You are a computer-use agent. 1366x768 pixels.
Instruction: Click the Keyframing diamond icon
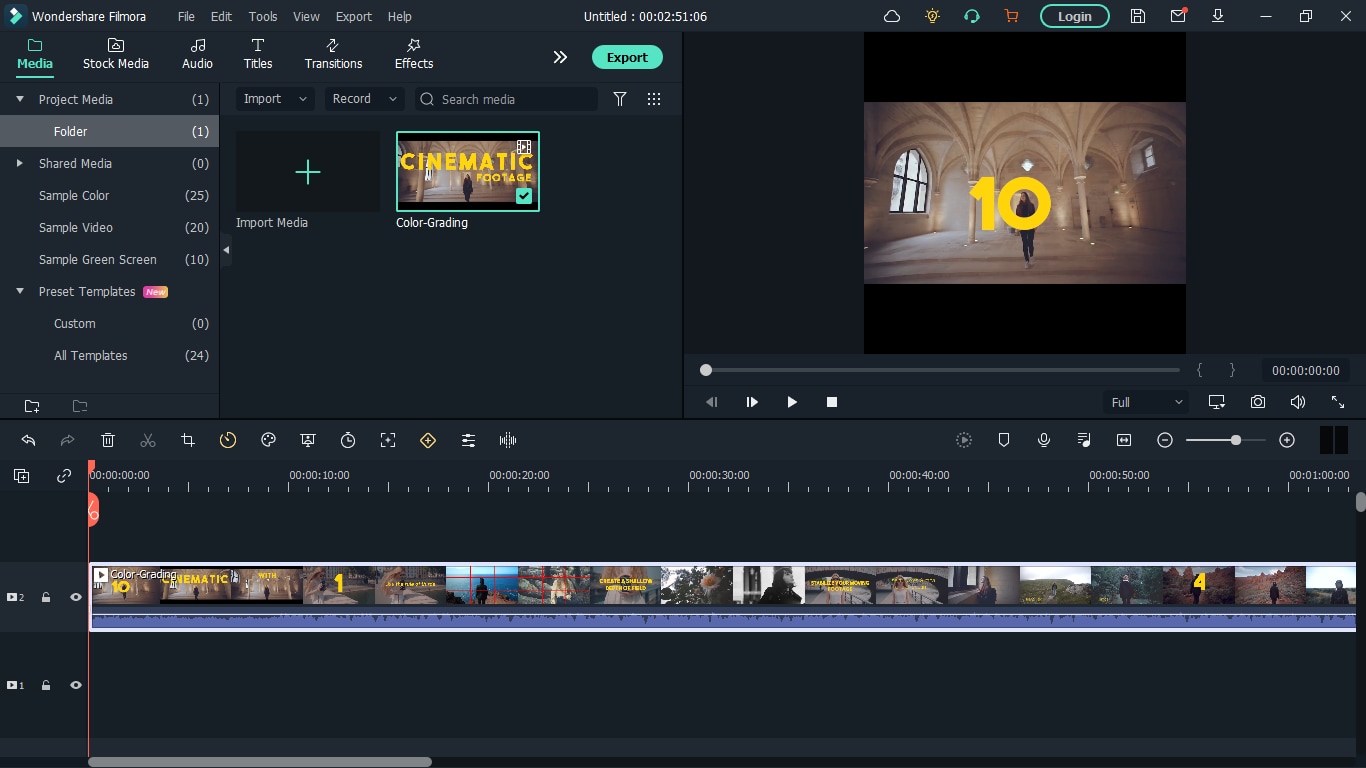coord(428,440)
